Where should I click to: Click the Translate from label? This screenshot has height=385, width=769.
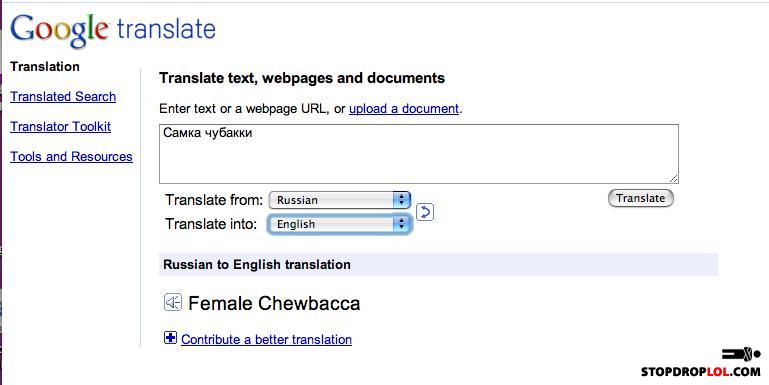(214, 200)
